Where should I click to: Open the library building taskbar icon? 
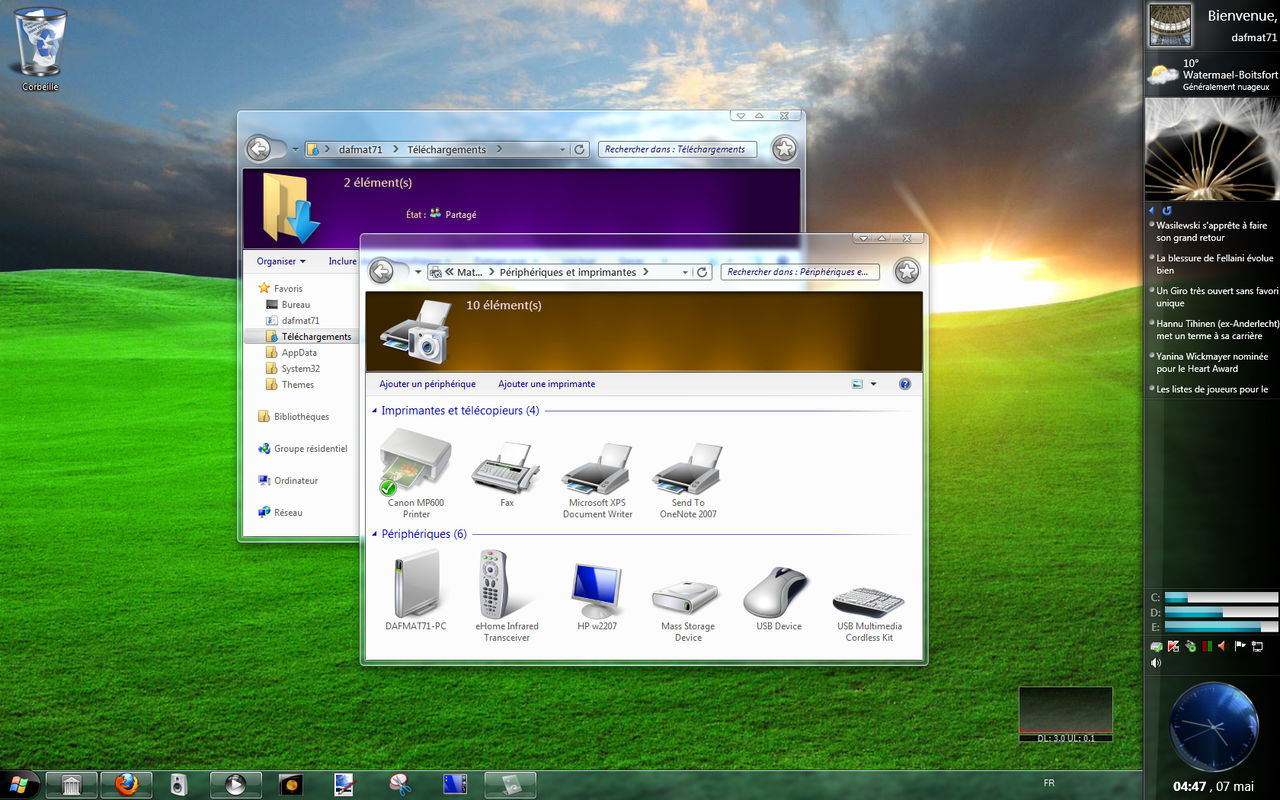pyautogui.click(x=72, y=784)
